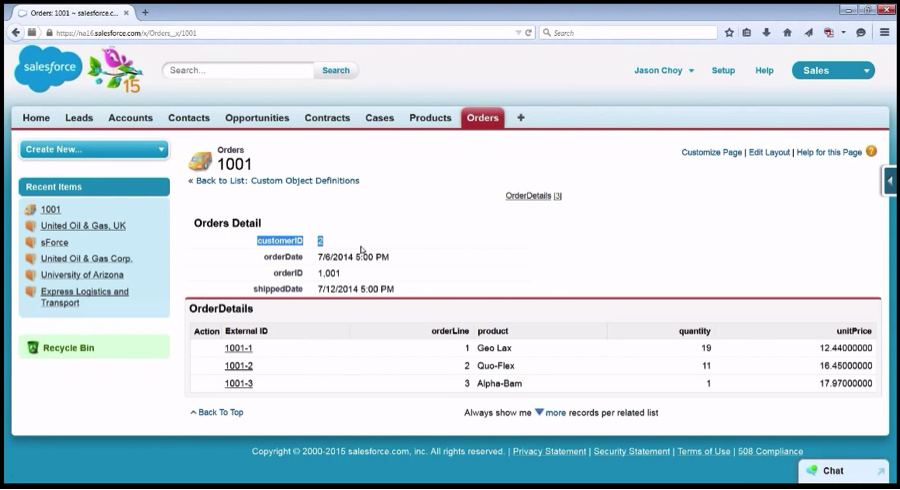The width and height of the screenshot is (900, 490).
Task: Focus the Salesforce Search... input field
Action: (238, 71)
